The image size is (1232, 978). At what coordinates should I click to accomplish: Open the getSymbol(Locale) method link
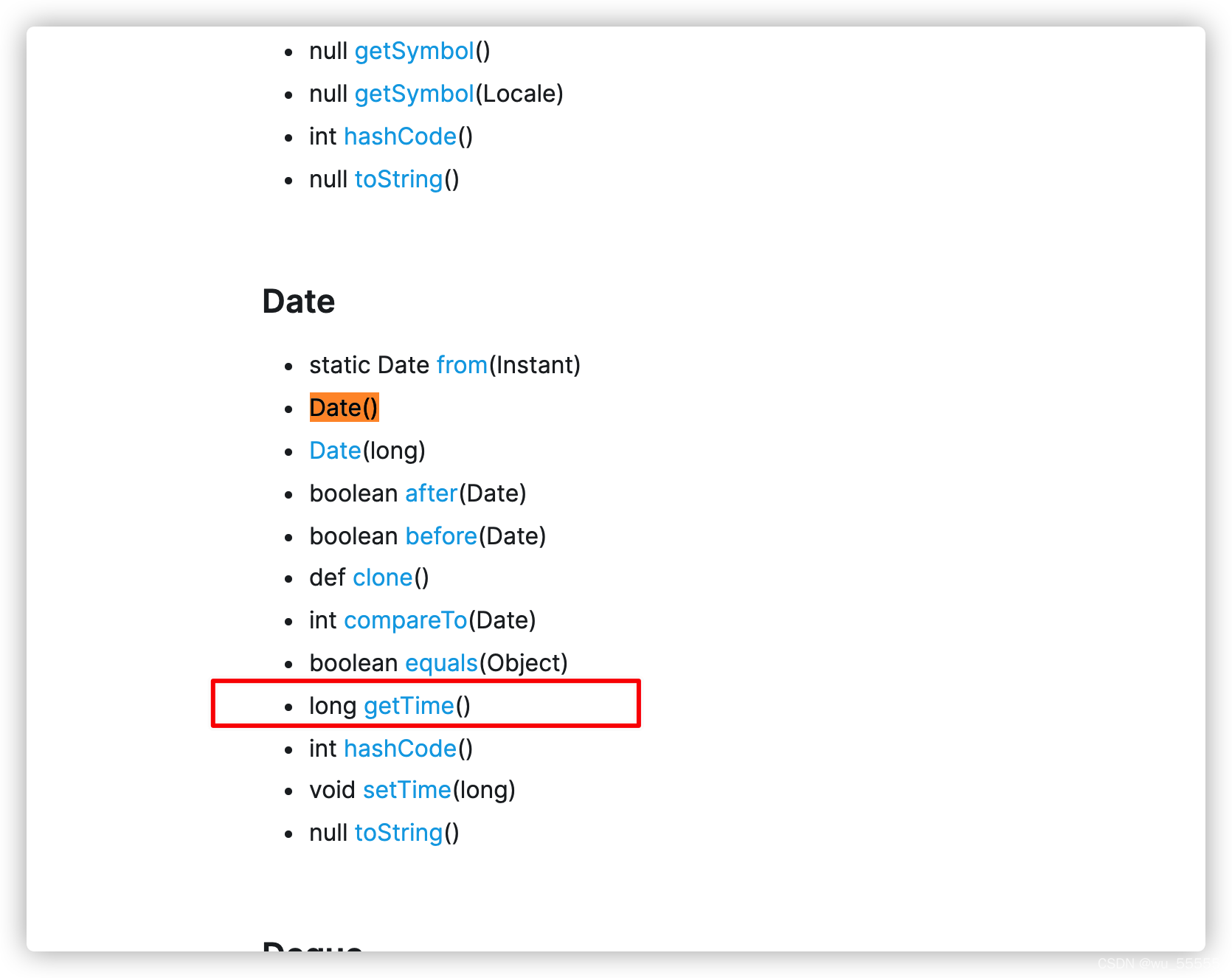(414, 94)
